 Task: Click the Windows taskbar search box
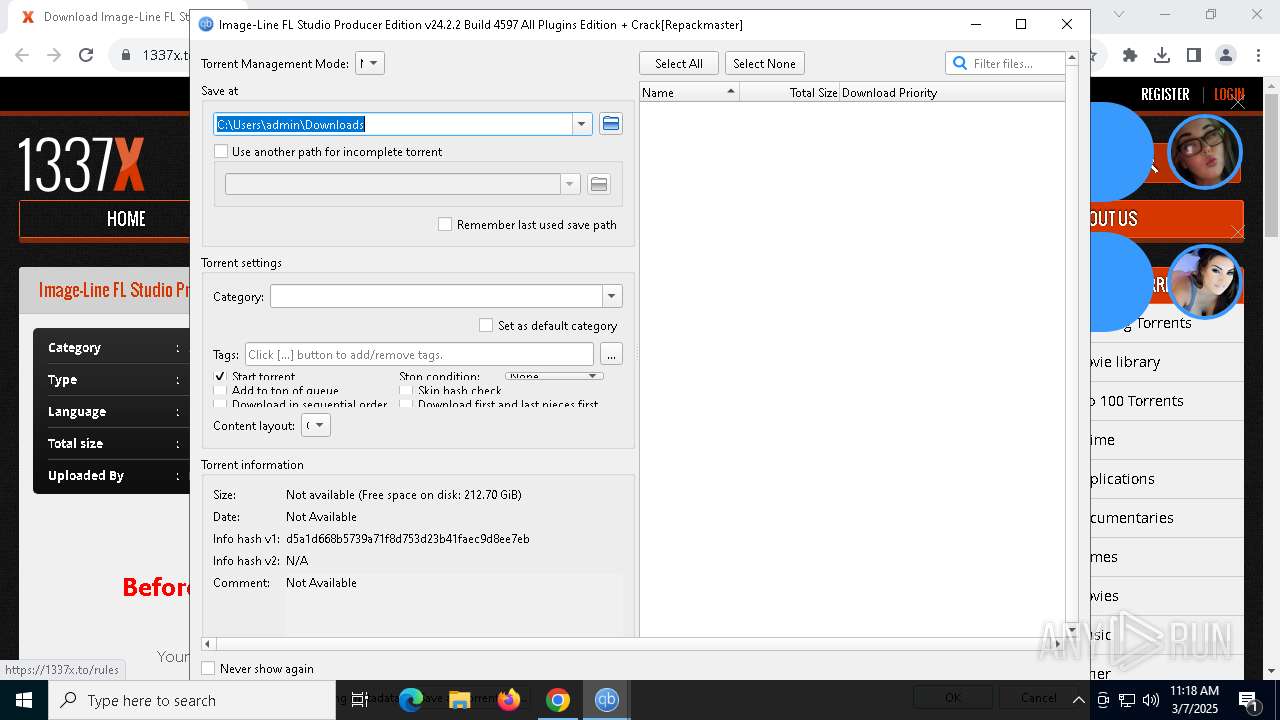(192, 700)
